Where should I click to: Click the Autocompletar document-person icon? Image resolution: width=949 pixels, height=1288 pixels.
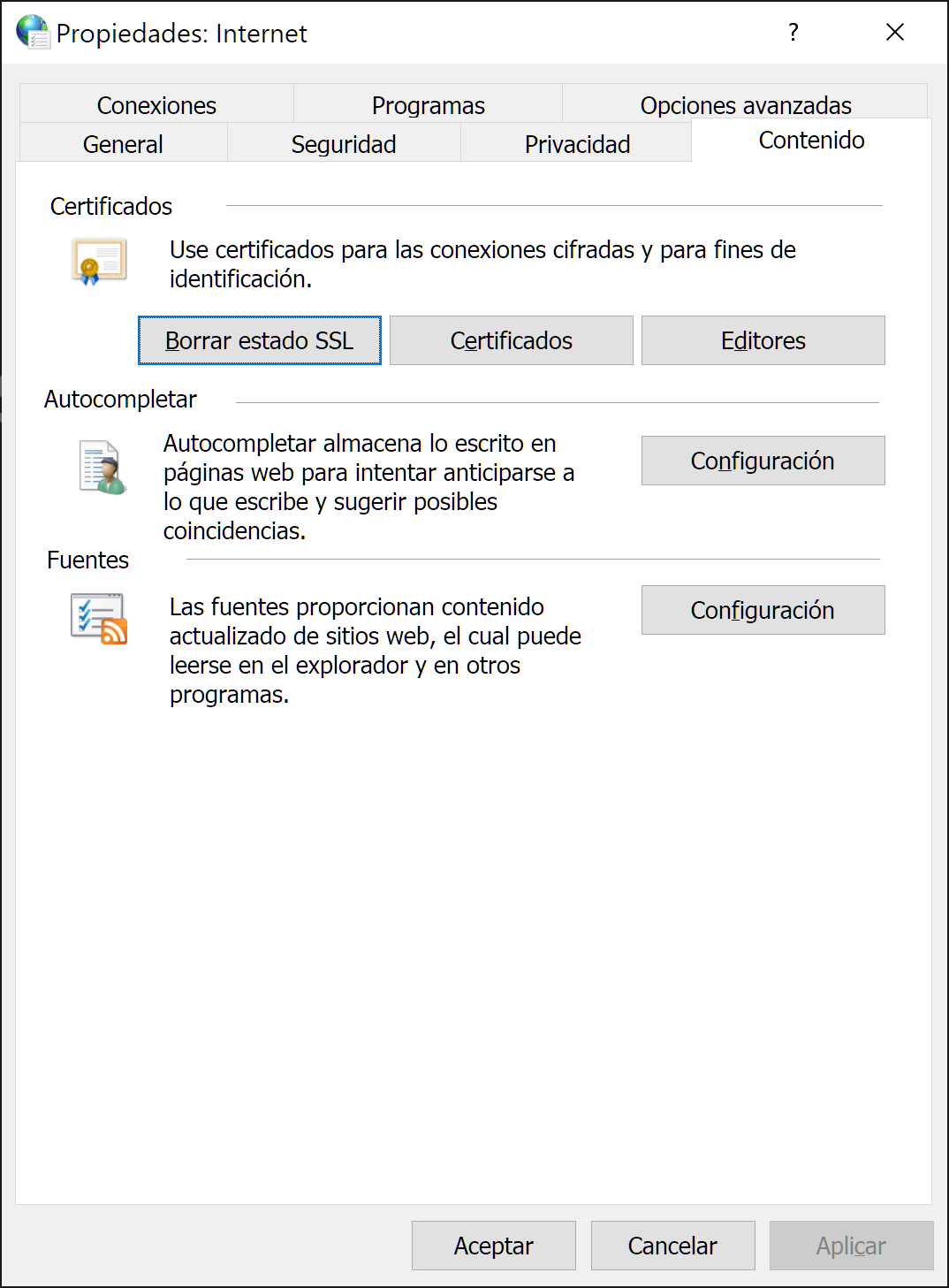click(102, 467)
